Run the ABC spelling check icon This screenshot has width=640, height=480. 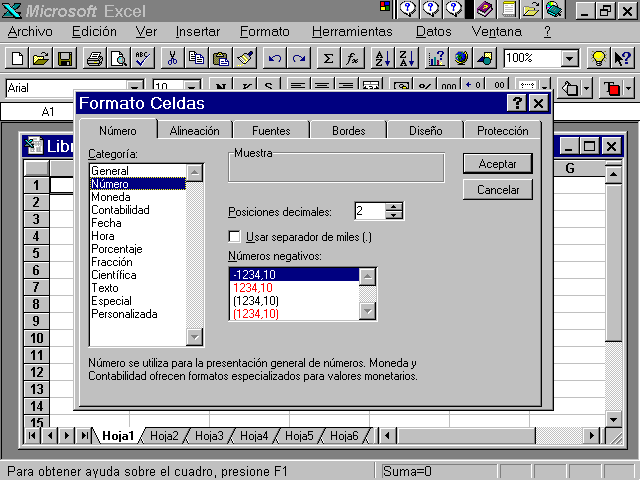tap(143, 58)
